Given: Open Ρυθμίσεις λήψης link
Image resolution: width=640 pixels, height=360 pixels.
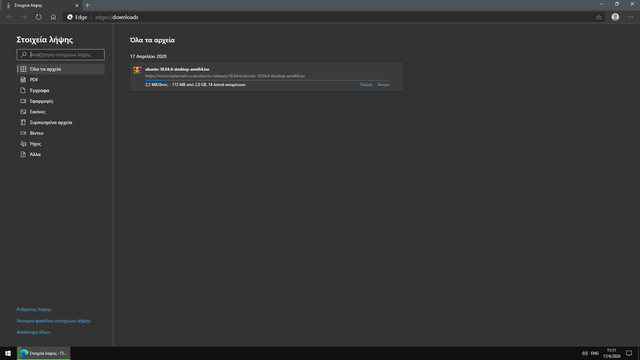Looking at the screenshot, I should (x=34, y=309).
